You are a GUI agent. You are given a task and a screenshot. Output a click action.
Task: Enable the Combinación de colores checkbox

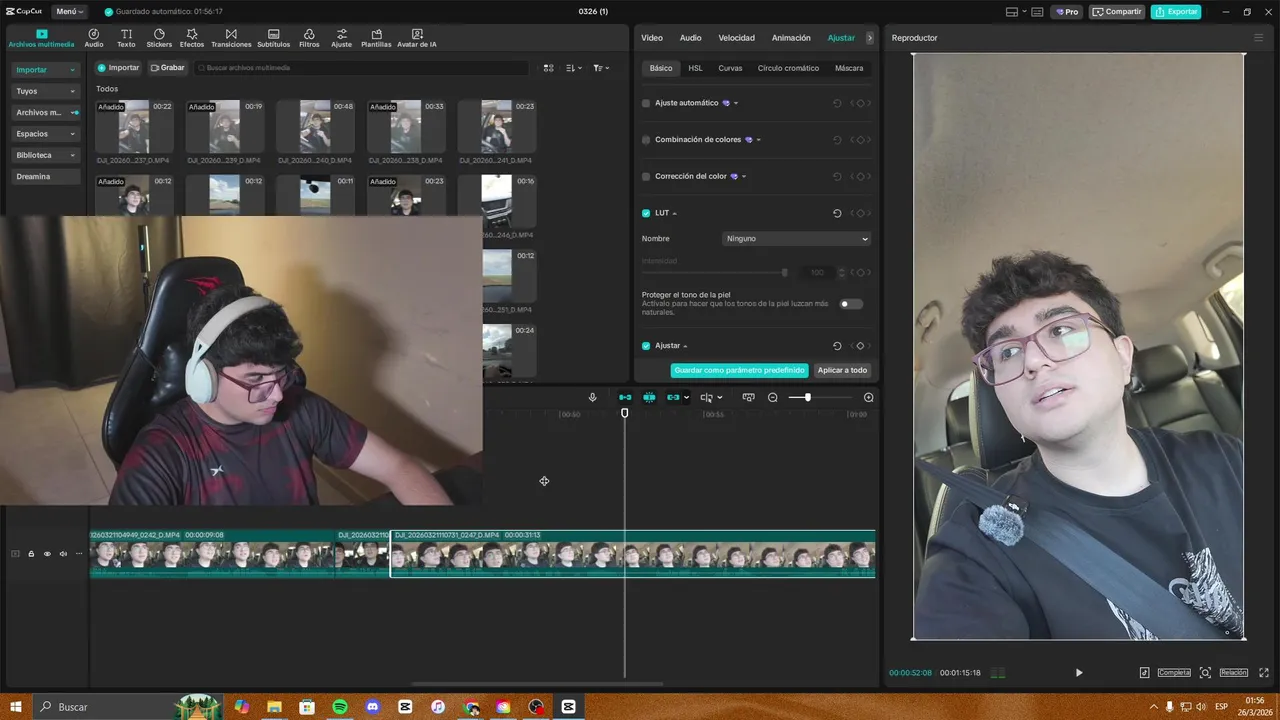click(x=646, y=140)
